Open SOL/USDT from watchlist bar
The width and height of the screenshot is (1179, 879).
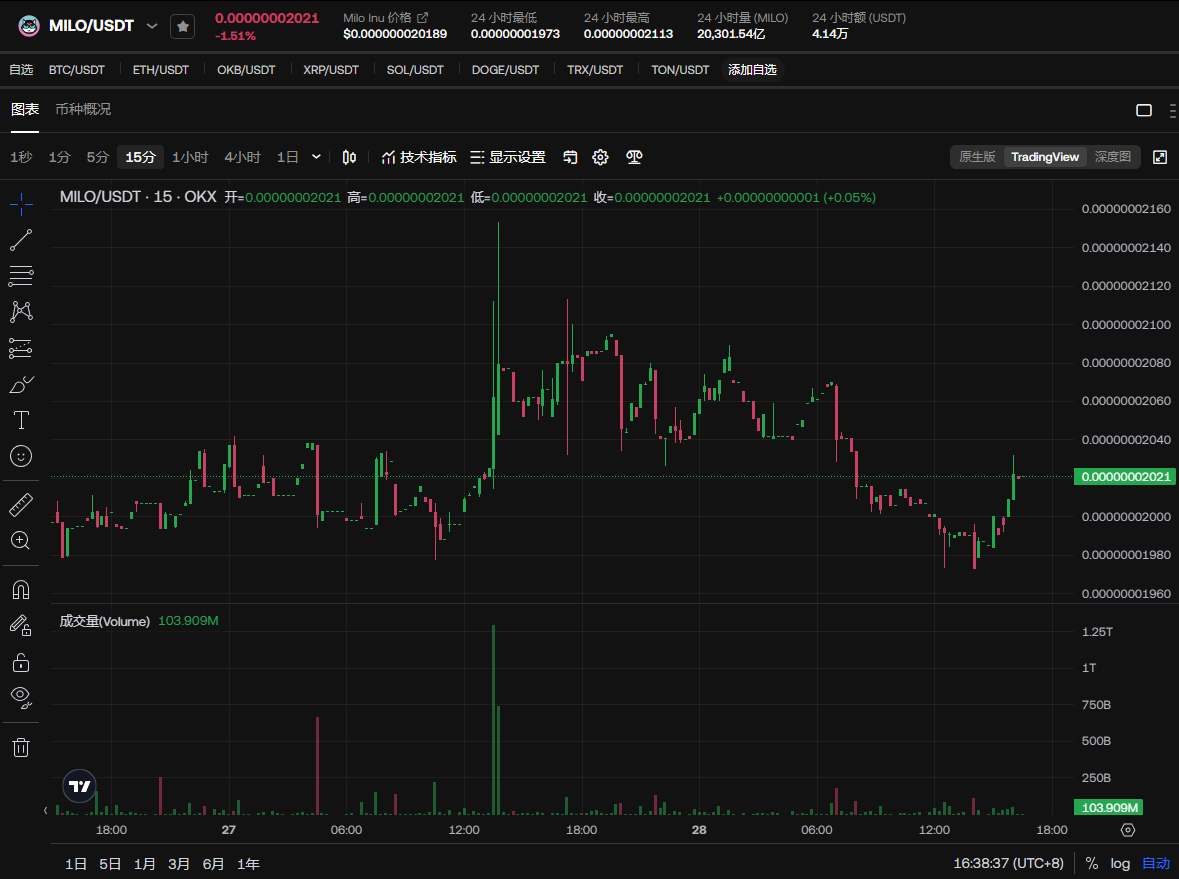pos(415,70)
